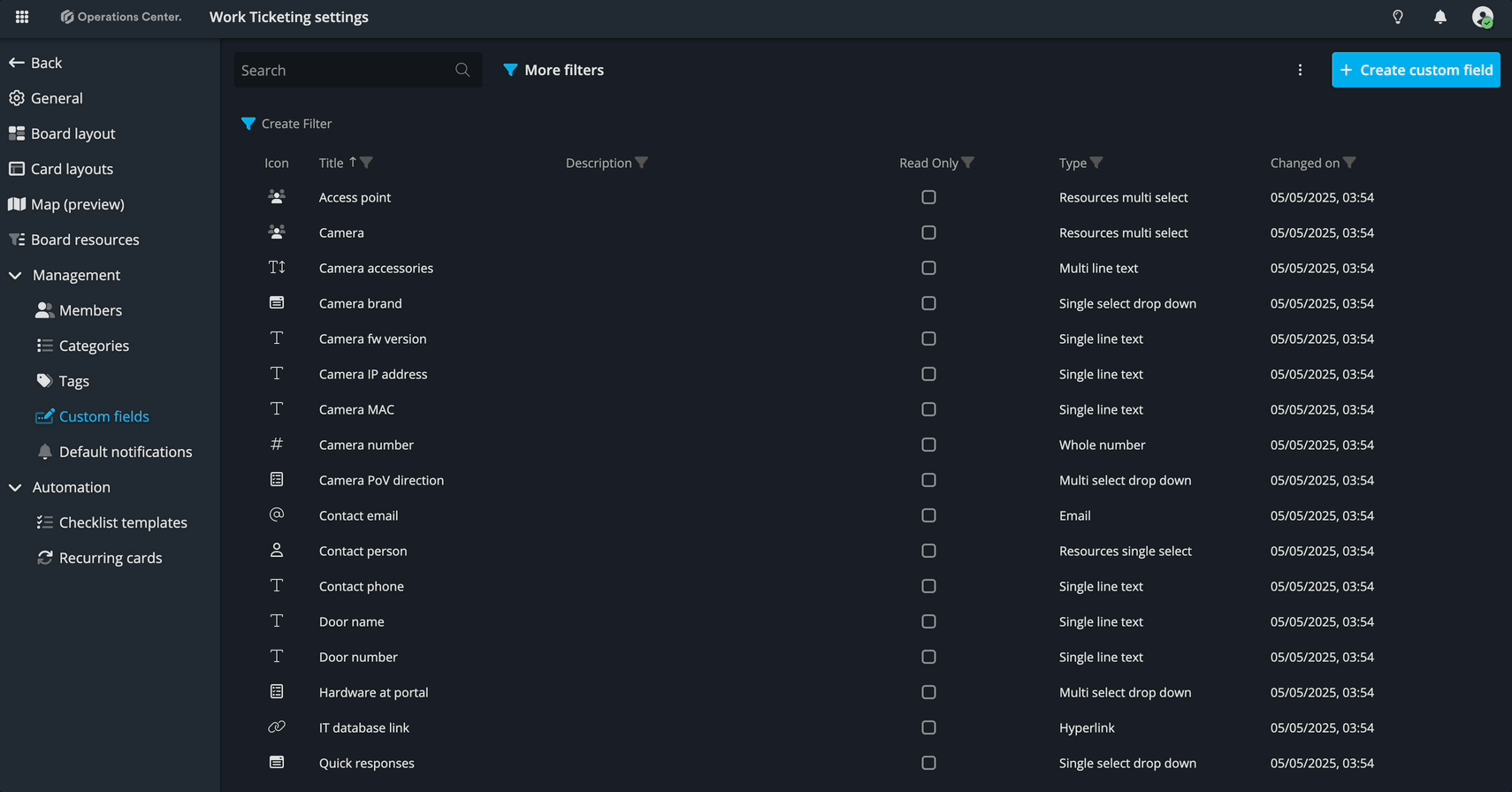Toggle Read Only for Camera brand

point(928,303)
